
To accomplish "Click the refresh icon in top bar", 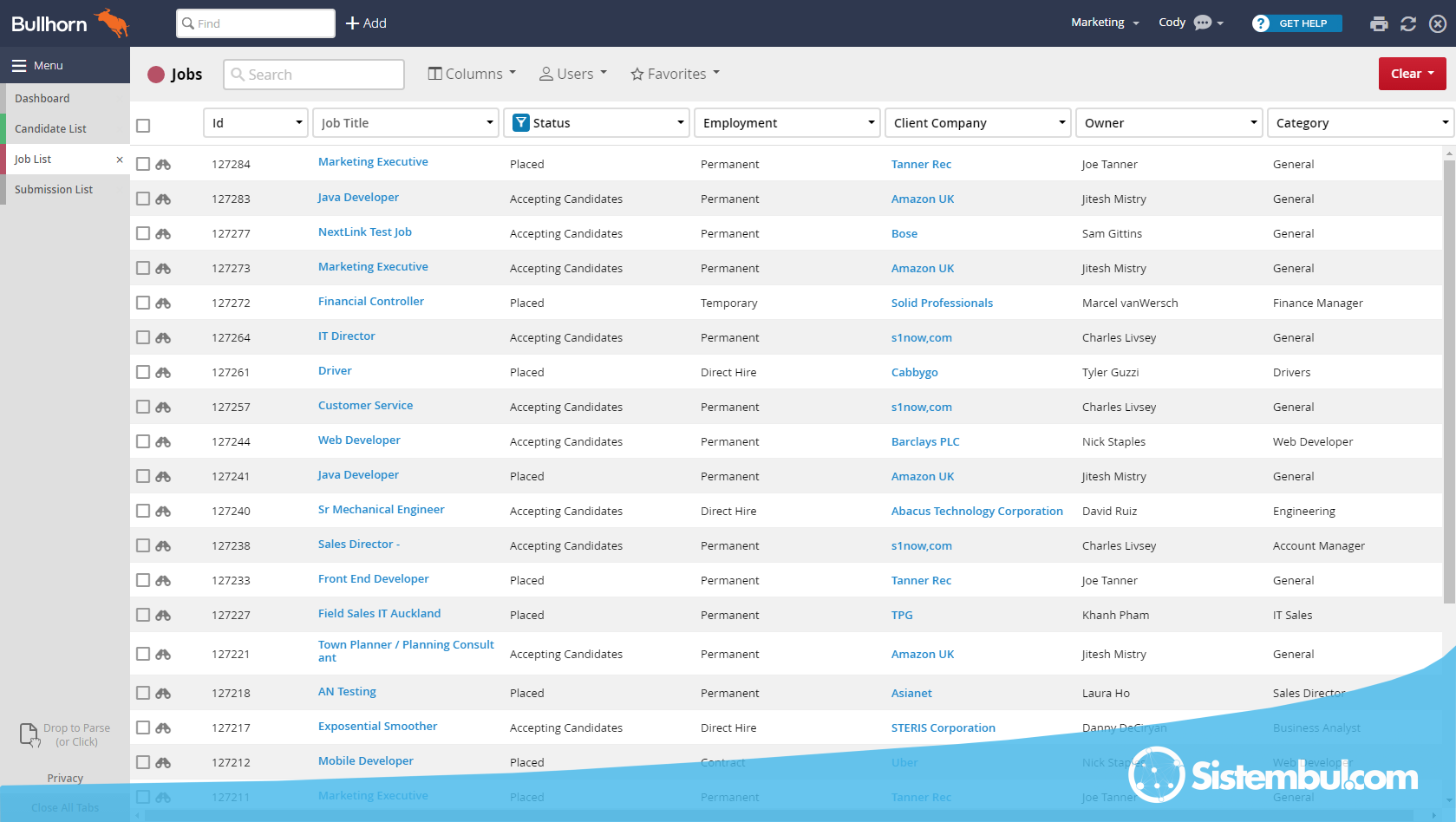I will tap(1408, 23).
